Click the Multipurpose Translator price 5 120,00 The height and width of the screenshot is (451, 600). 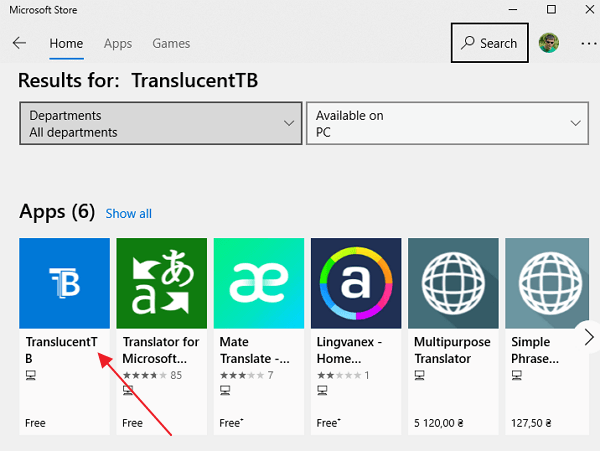[445, 423]
